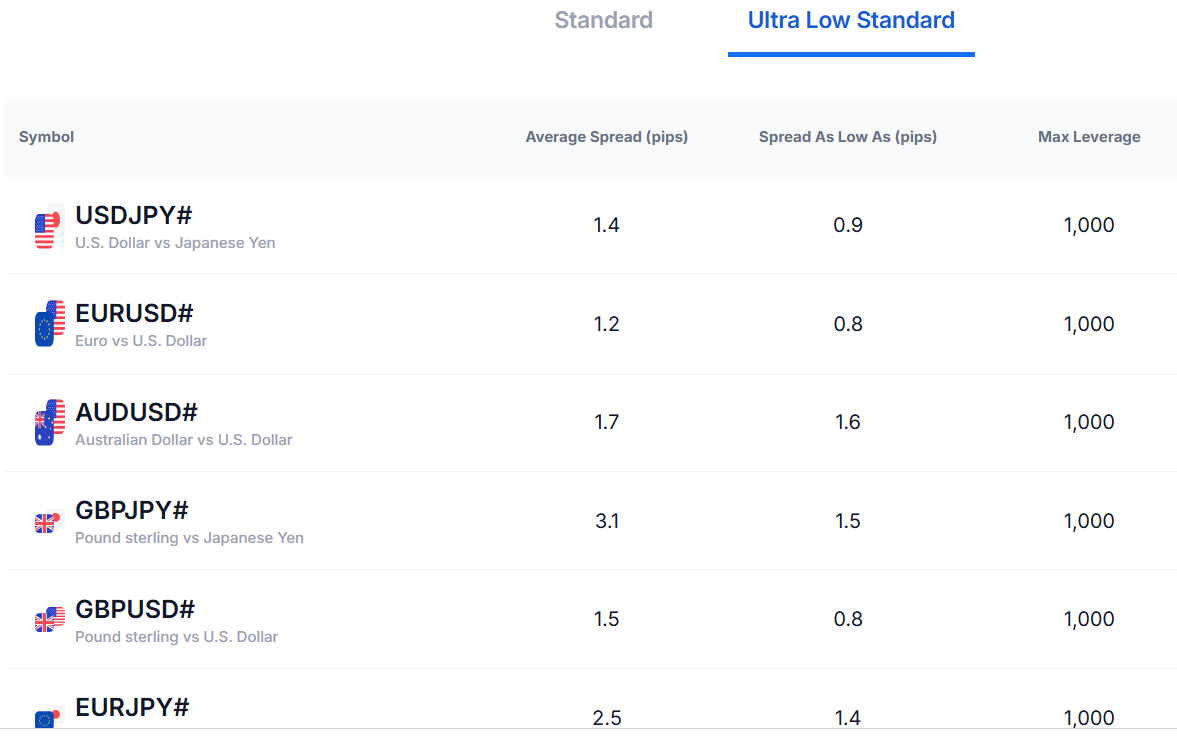Click the Average Spread (pips) column header
Screen dimensions: 1177x747
pyautogui.click(x=606, y=137)
